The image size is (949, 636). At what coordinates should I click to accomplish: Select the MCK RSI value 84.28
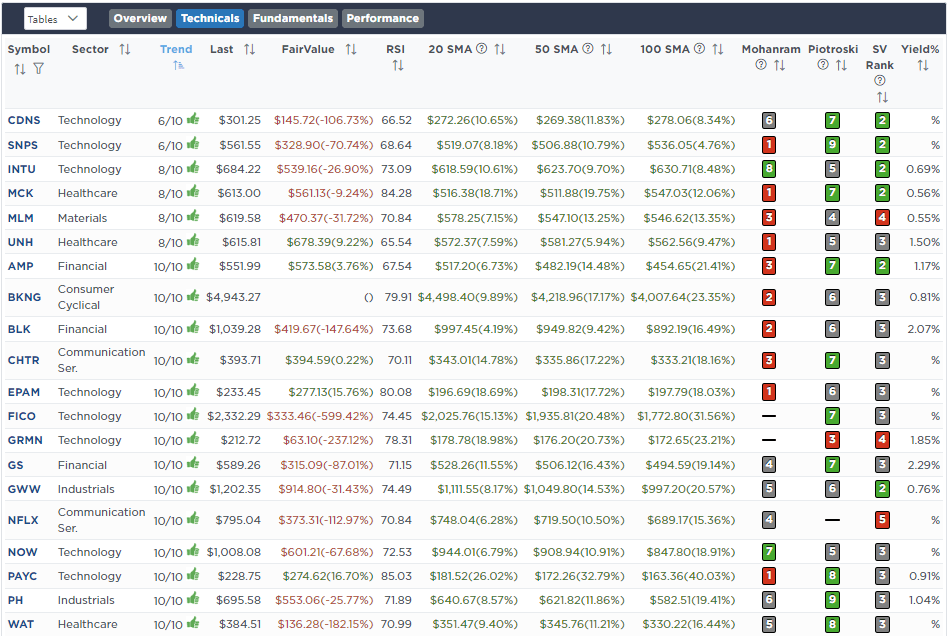tap(396, 194)
